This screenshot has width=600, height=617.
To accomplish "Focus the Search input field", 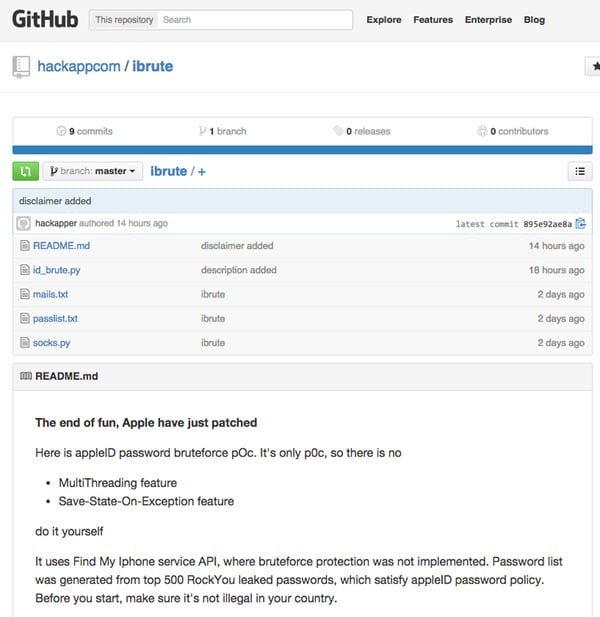I will point(255,19).
